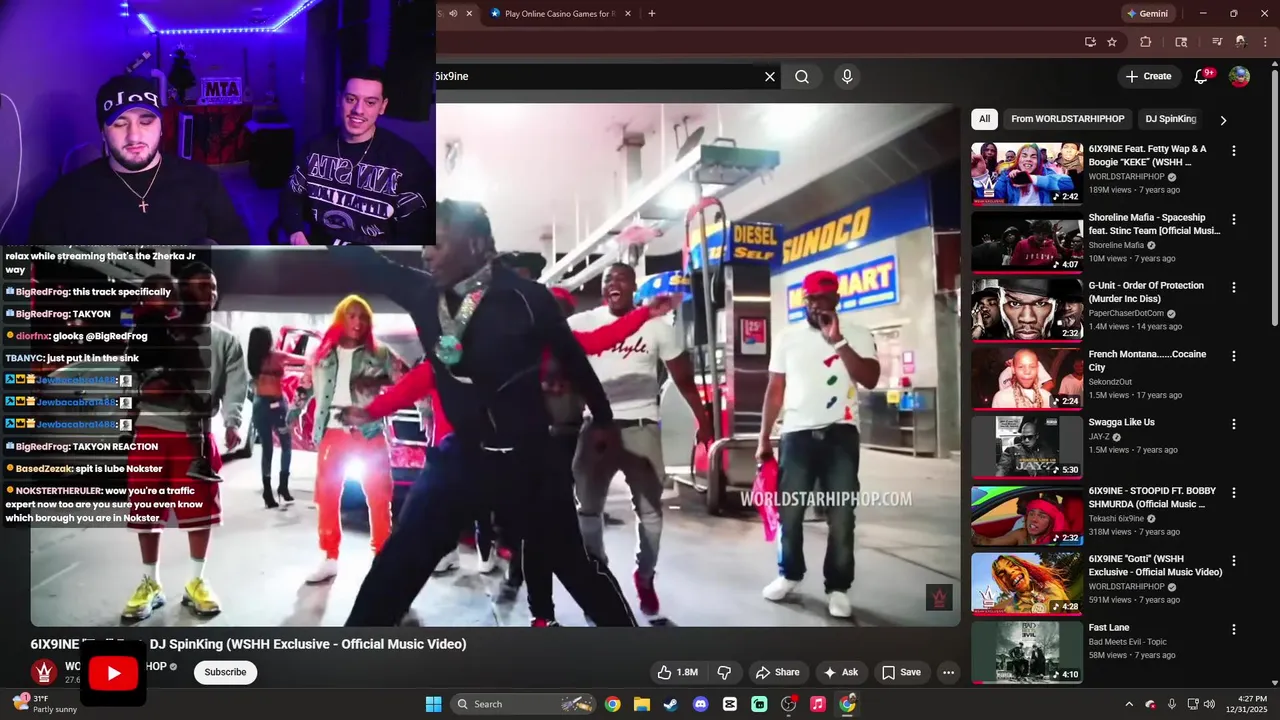Open the Windows Start menu
This screenshot has width=1280, height=720.
tap(433, 704)
